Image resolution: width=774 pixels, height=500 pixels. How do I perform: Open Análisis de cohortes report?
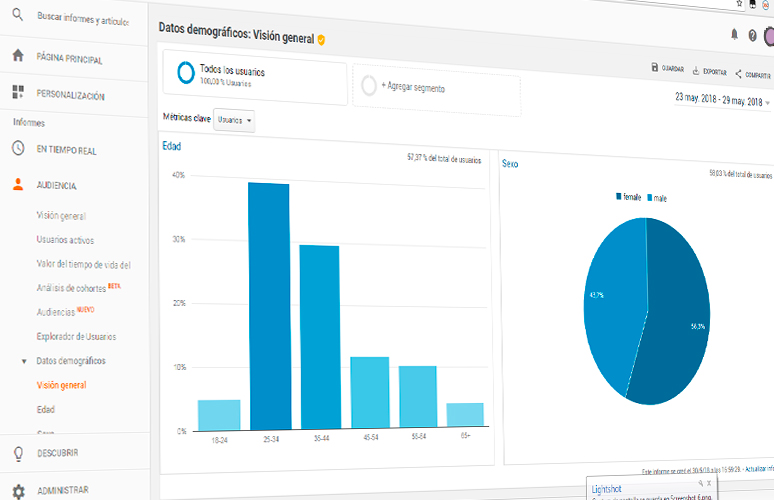[72, 288]
